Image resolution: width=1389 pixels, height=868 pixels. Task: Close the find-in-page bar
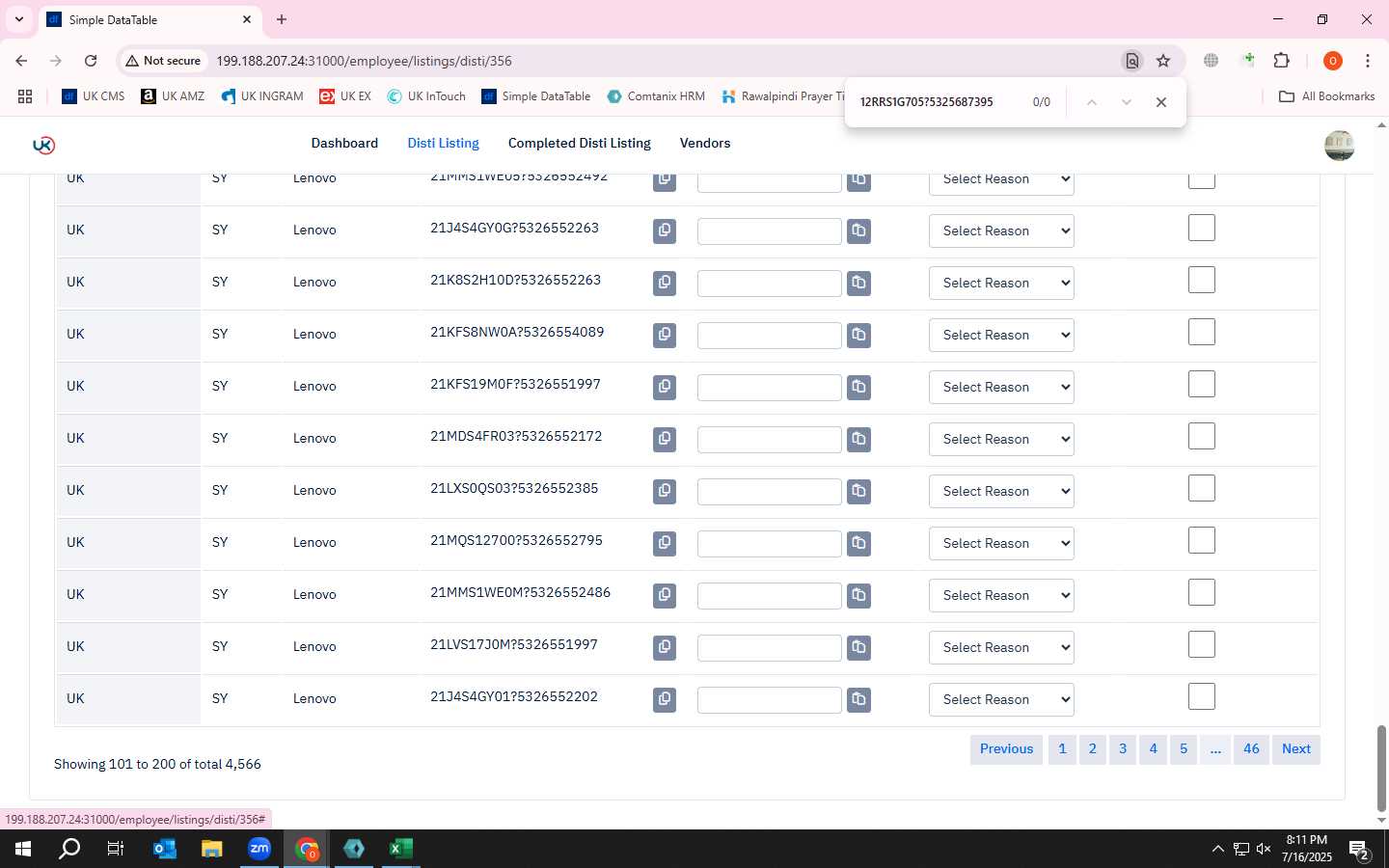tap(1161, 102)
